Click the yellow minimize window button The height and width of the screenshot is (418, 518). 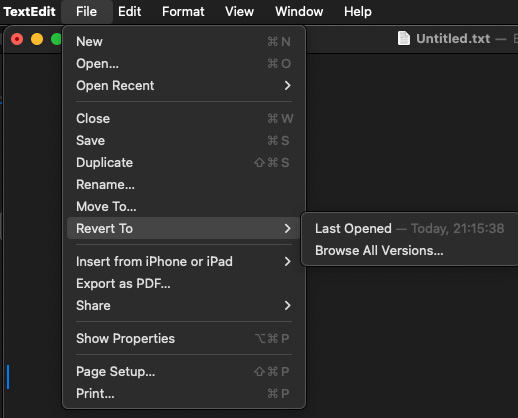[x=37, y=39]
